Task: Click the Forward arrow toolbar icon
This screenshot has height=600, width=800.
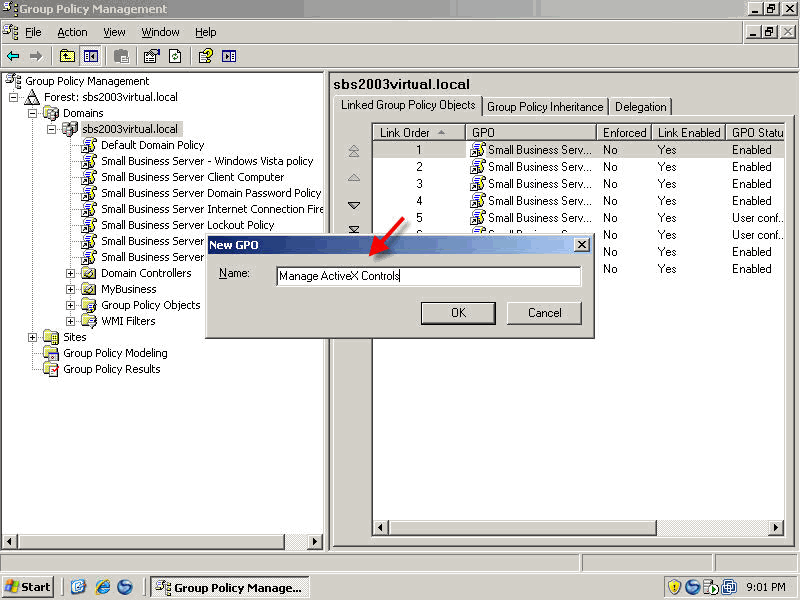Action: coord(36,56)
